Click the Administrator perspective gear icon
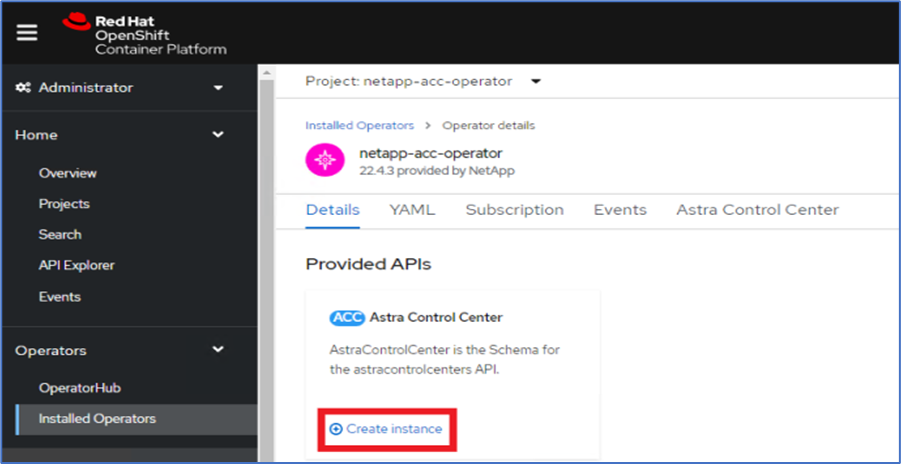The width and height of the screenshot is (901, 464). click(x=24, y=88)
